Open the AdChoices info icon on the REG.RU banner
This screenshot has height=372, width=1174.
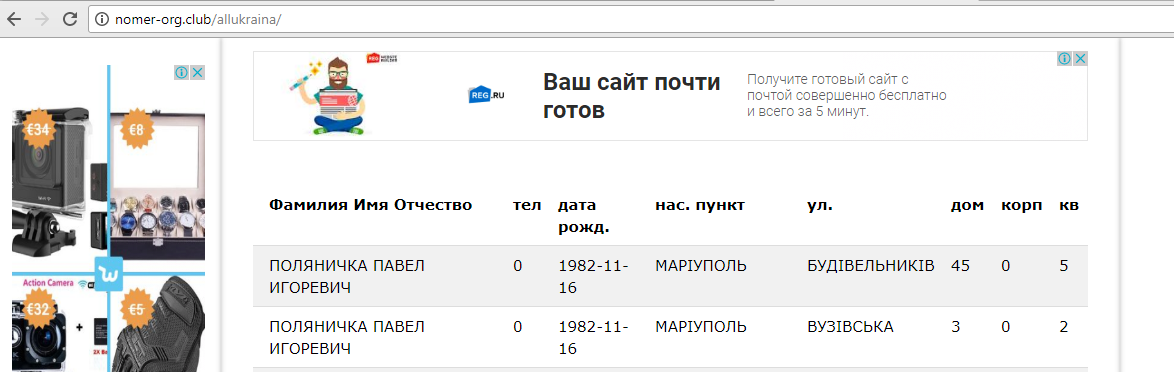pos(1065,58)
